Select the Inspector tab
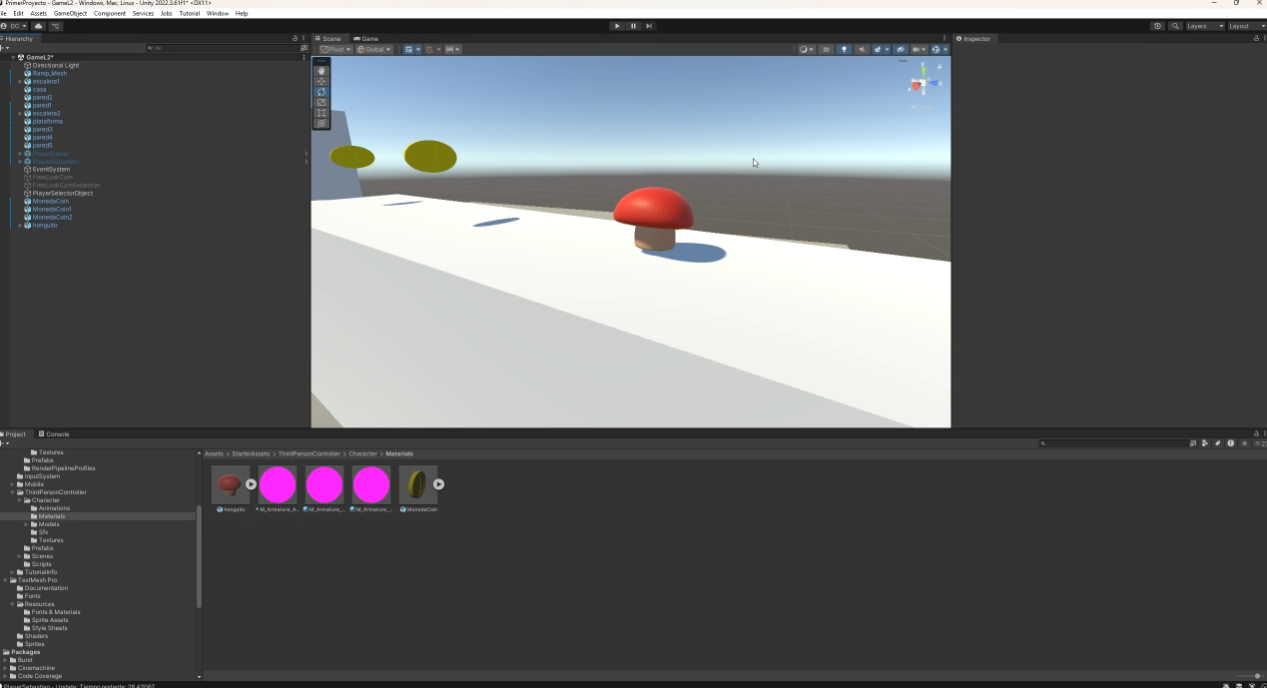 pyautogui.click(x=974, y=38)
